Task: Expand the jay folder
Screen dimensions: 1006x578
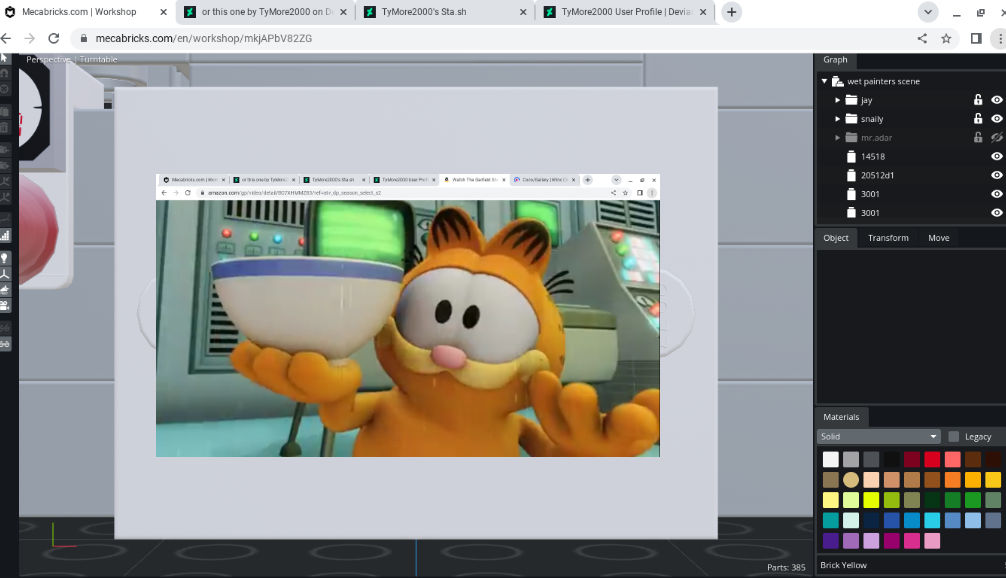Action: 837,100
